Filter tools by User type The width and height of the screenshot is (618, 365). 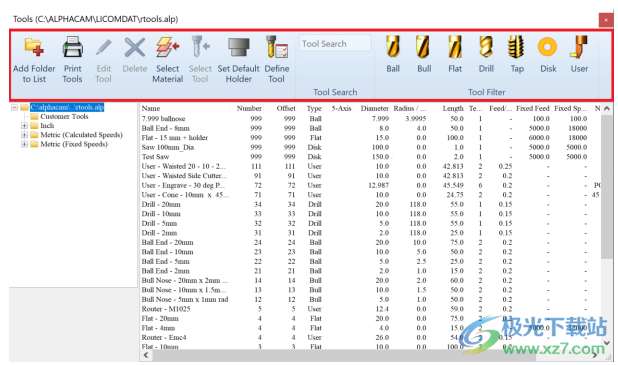(579, 54)
